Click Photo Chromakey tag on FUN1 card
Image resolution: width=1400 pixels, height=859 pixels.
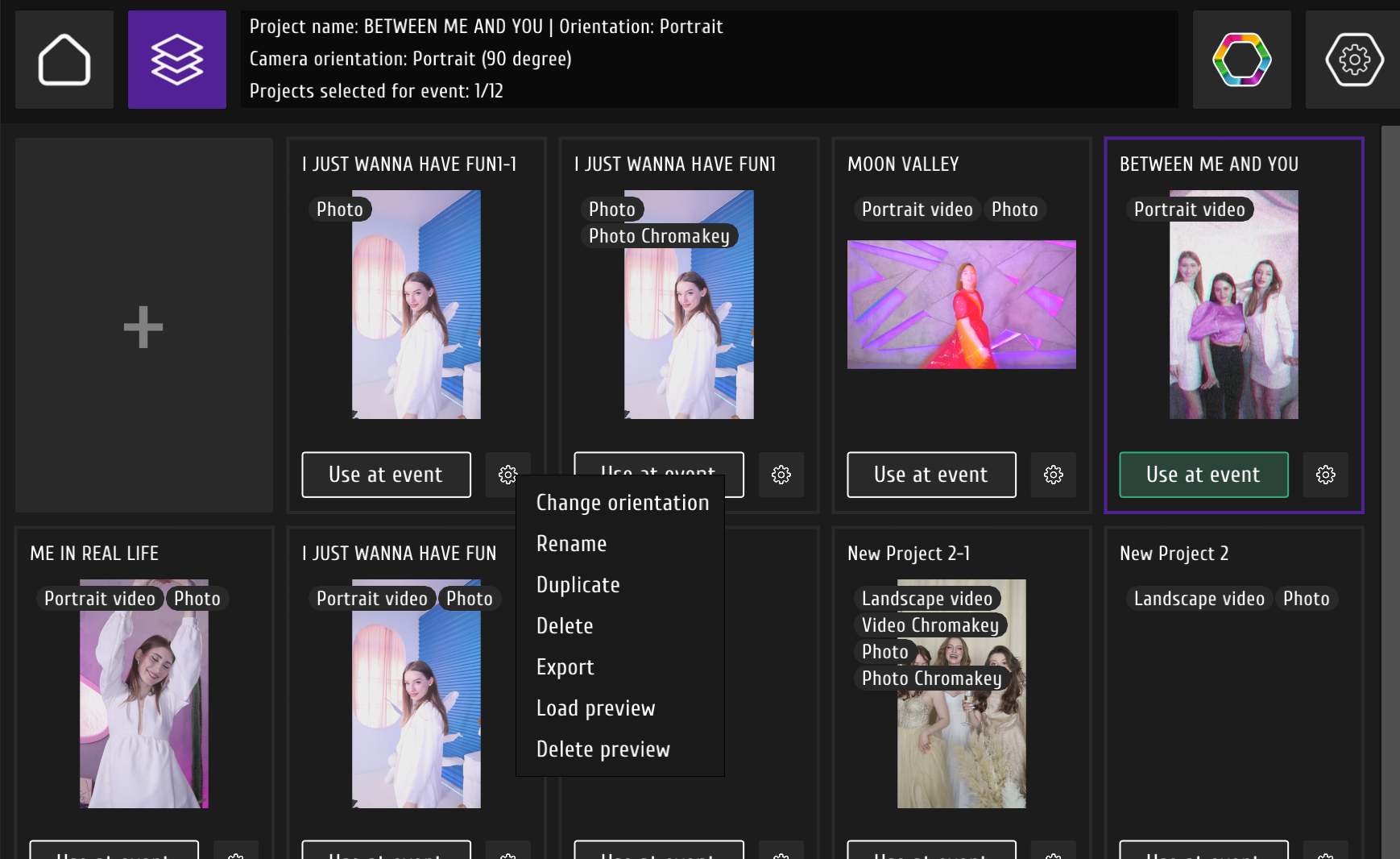(x=659, y=236)
